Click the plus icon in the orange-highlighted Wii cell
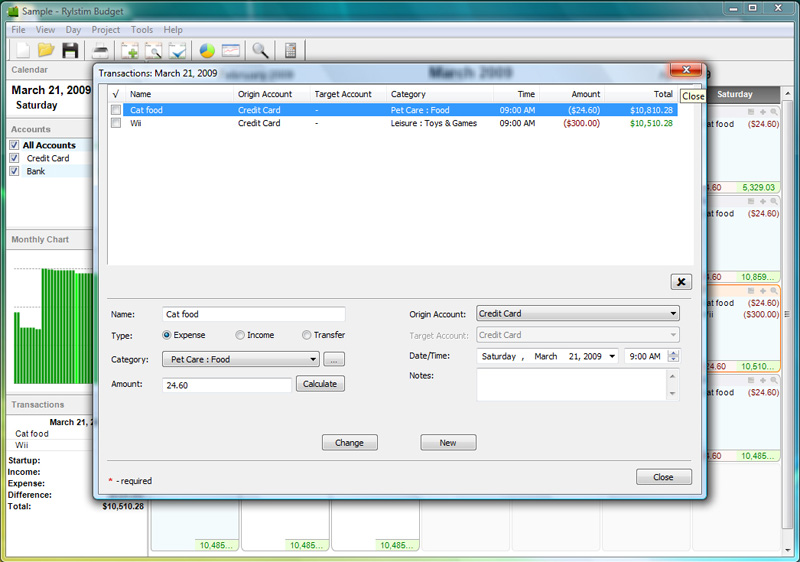 (x=762, y=291)
